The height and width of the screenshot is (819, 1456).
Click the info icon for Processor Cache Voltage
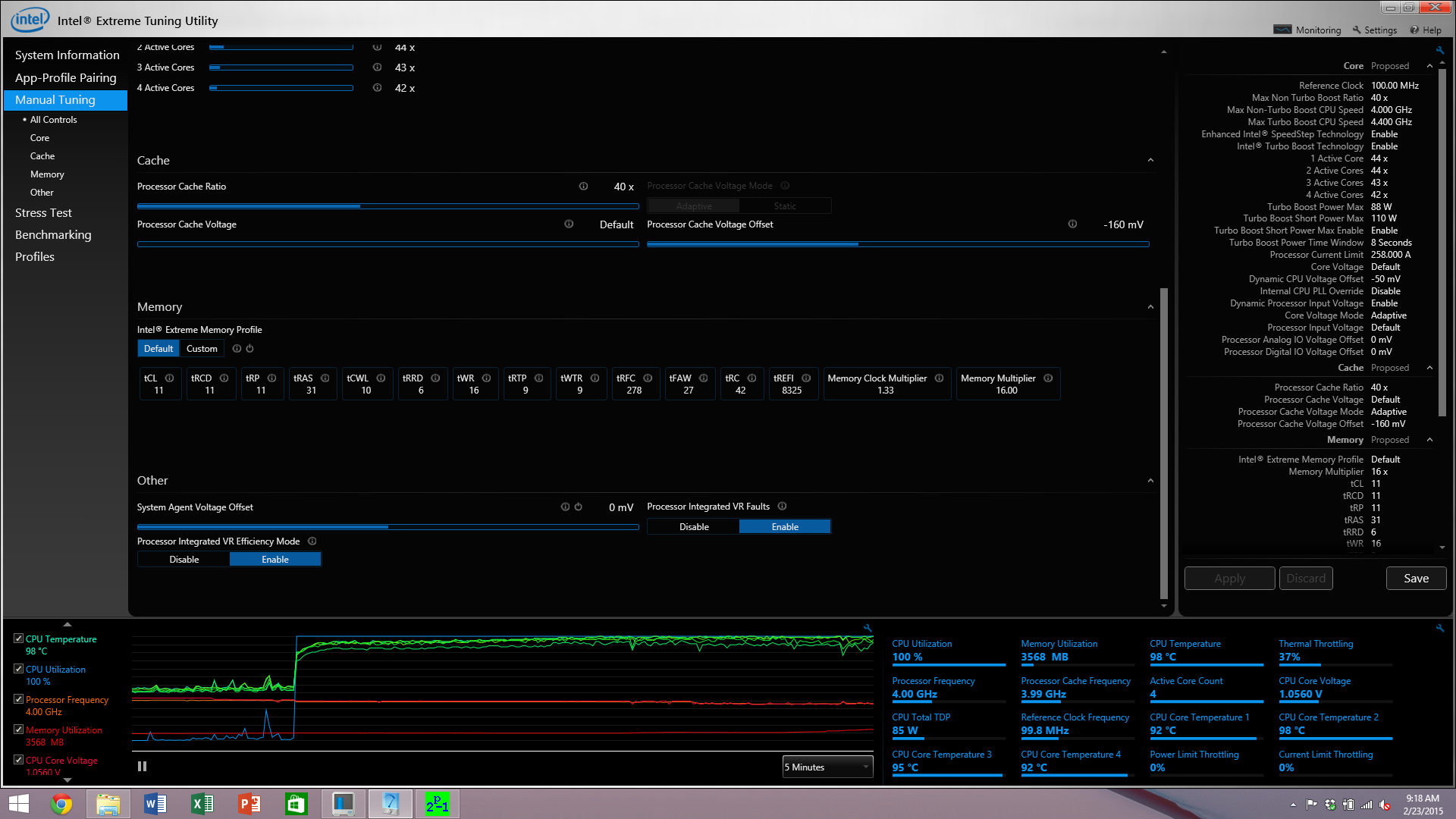(569, 224)
